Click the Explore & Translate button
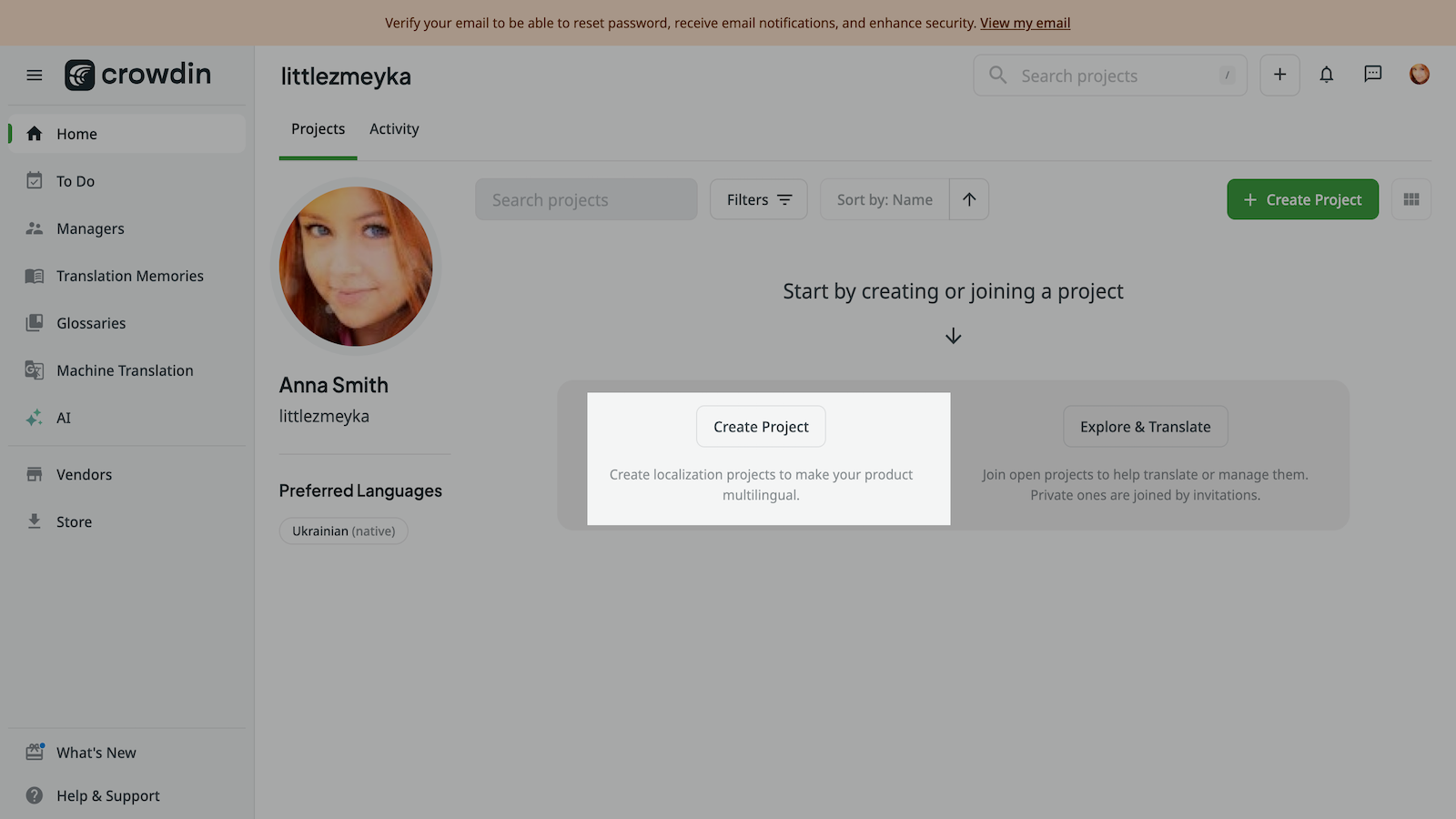 tap(1145, 427)
